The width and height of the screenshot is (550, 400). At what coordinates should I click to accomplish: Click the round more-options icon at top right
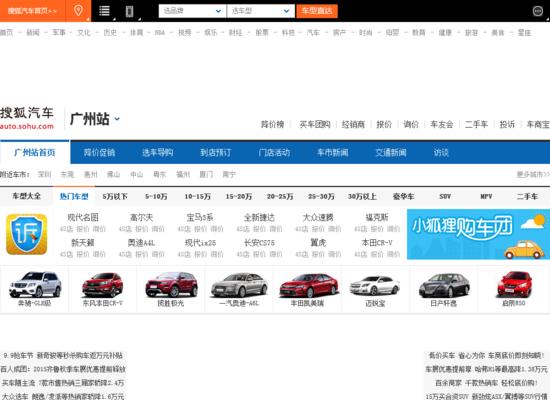[537, 11]
